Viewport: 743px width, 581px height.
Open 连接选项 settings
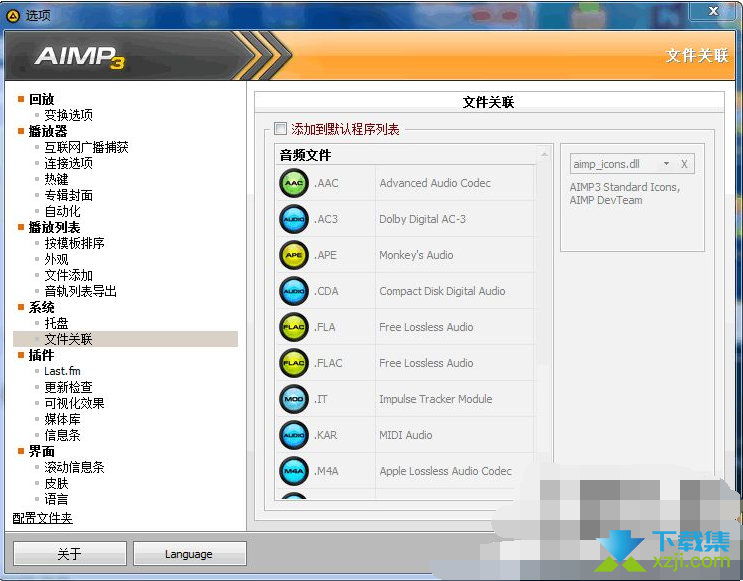69,163
